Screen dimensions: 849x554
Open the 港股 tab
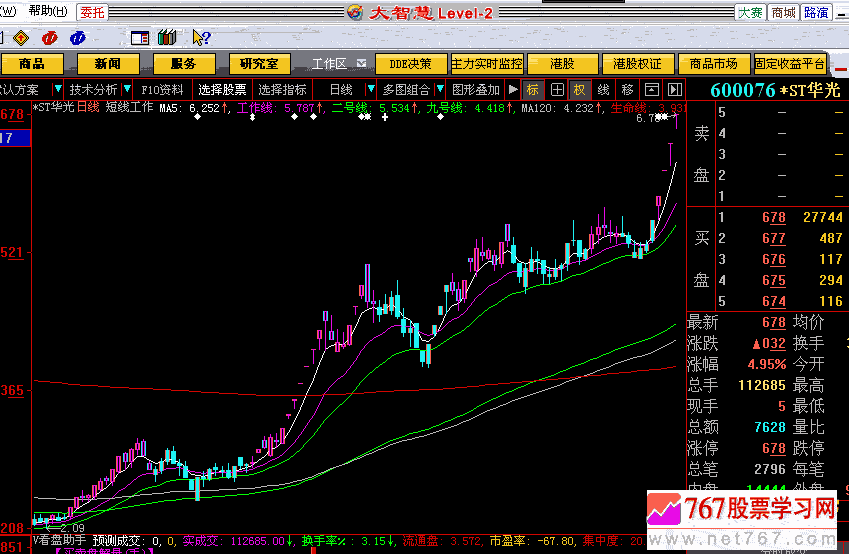click(563, 64)
